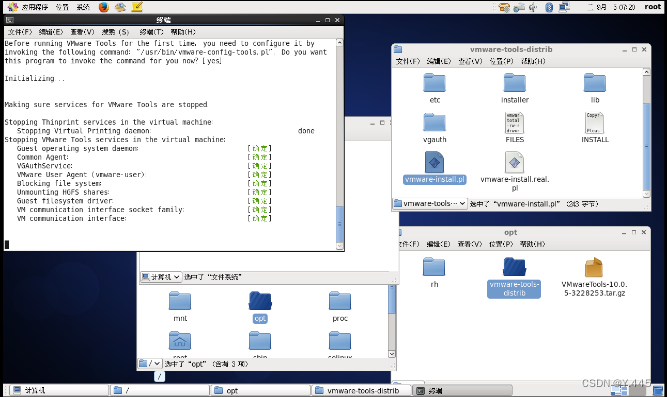The image size is (667, 397).
Task: Open View (V) menu in vmware-tools-distrib window
Action: coord(470,61)
